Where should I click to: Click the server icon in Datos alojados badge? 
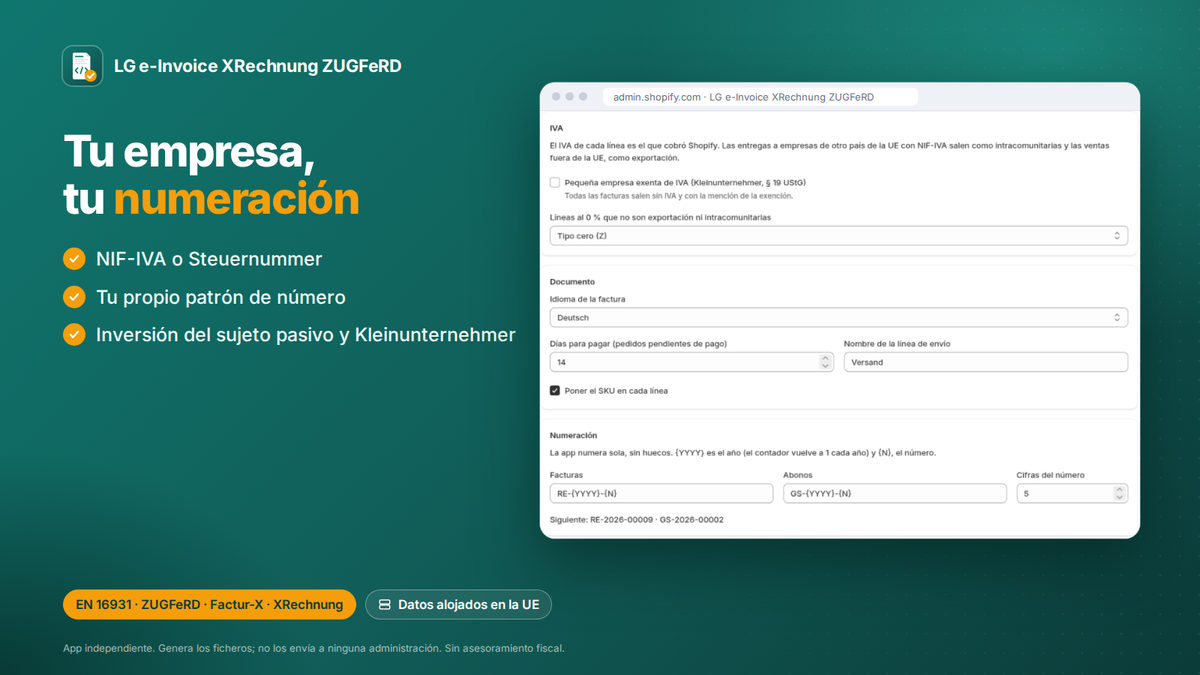[384, 605]
